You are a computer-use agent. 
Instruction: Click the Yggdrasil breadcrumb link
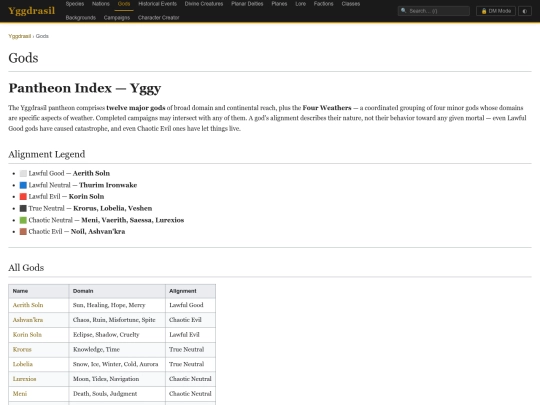click(20, 36)
